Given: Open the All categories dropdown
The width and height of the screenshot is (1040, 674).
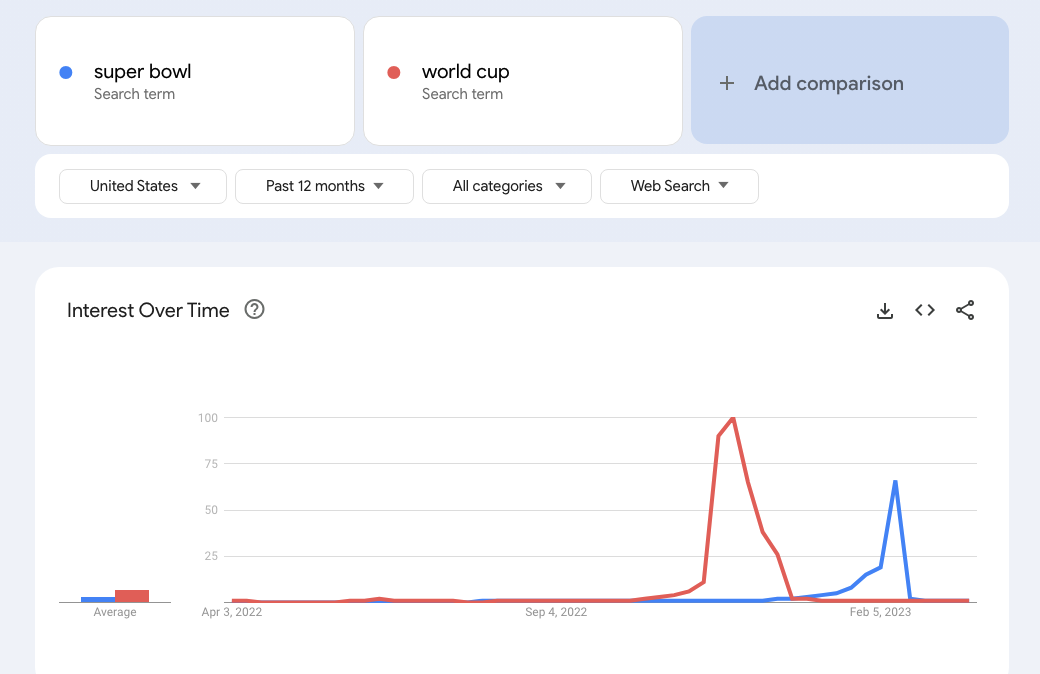Looking at the screenshot, I should tap(506, 186).
